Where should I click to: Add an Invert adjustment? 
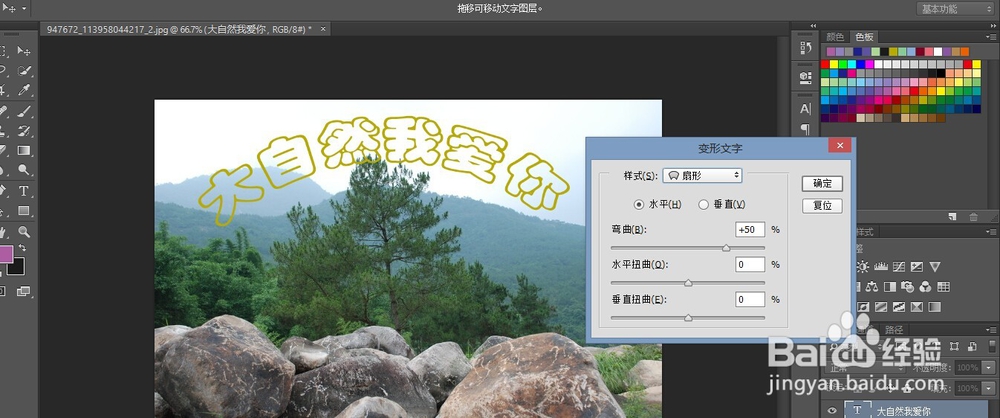click(863, 307)
